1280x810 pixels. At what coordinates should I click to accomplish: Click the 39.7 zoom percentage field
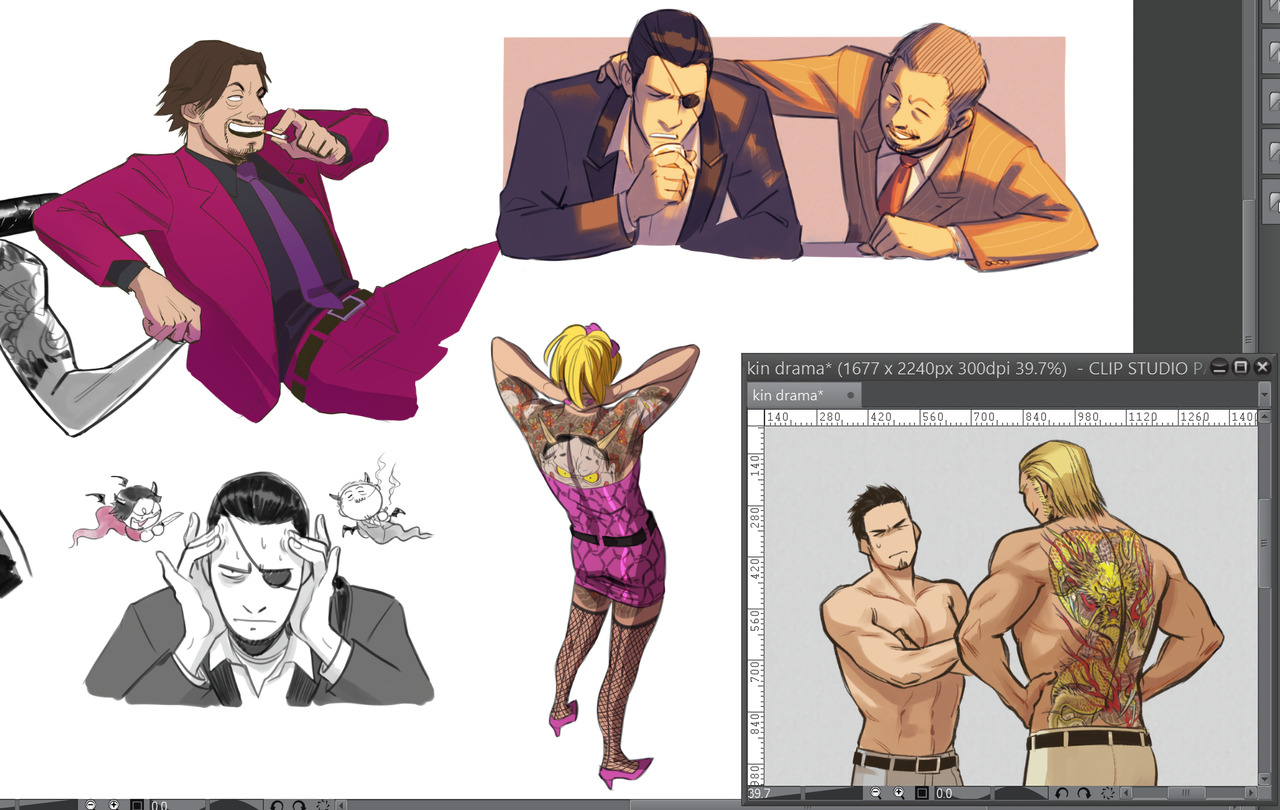point(760,794)
